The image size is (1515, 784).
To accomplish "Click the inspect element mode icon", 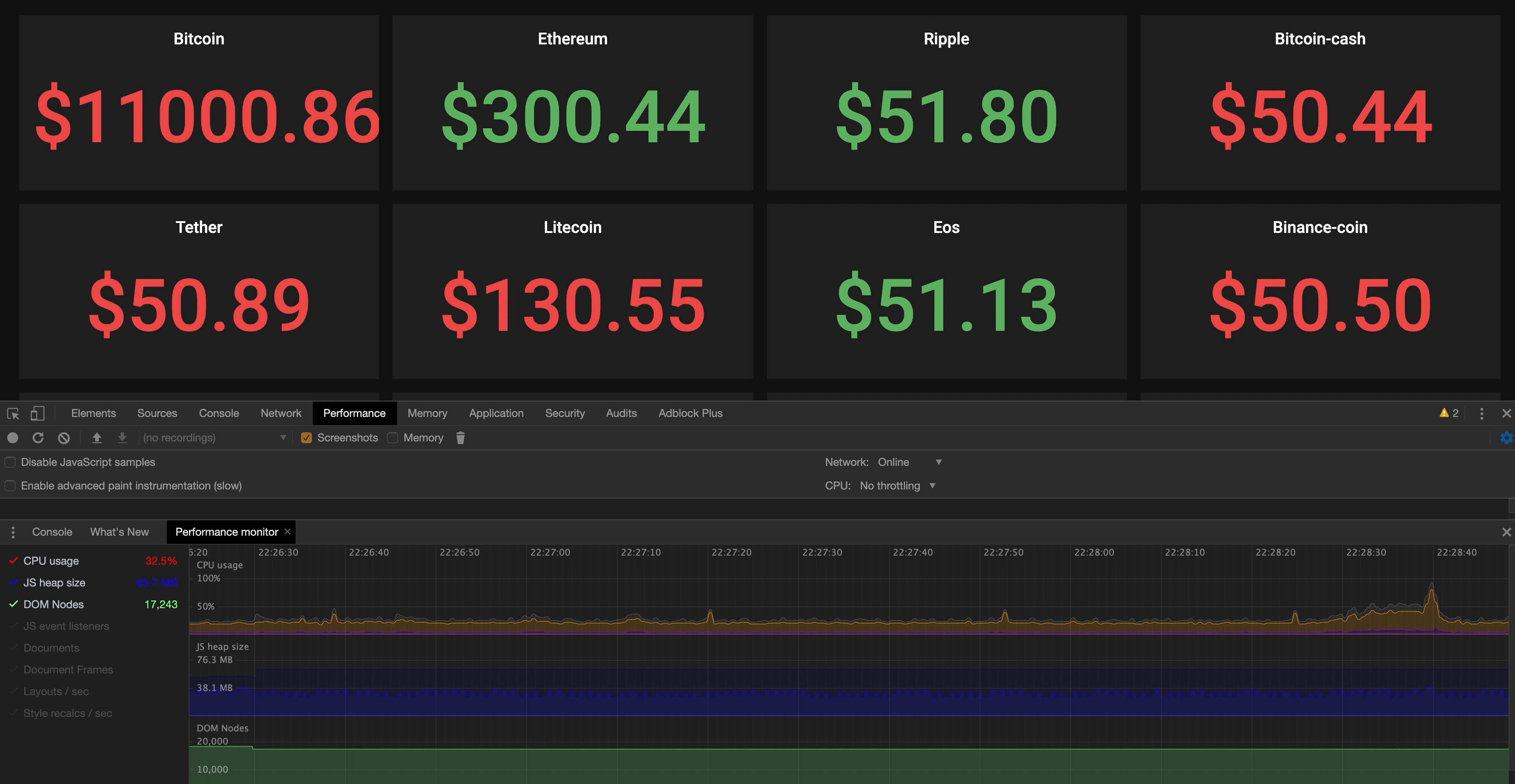I will click(14, 413).
